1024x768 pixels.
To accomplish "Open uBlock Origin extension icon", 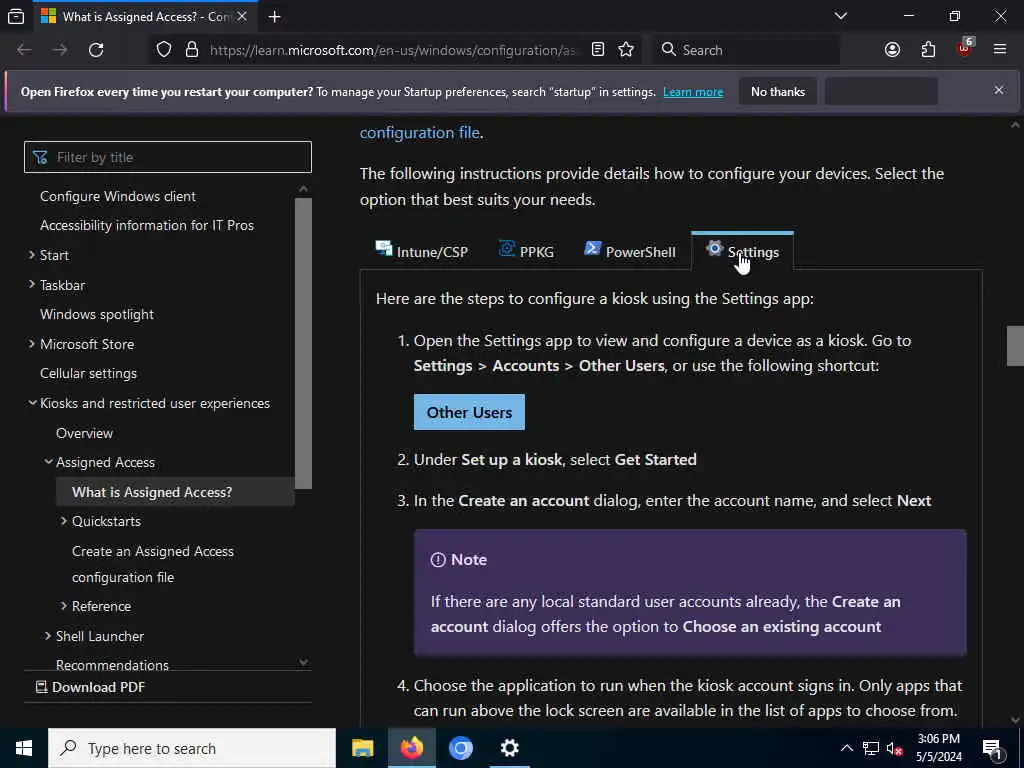I will [x=965, y=48].
